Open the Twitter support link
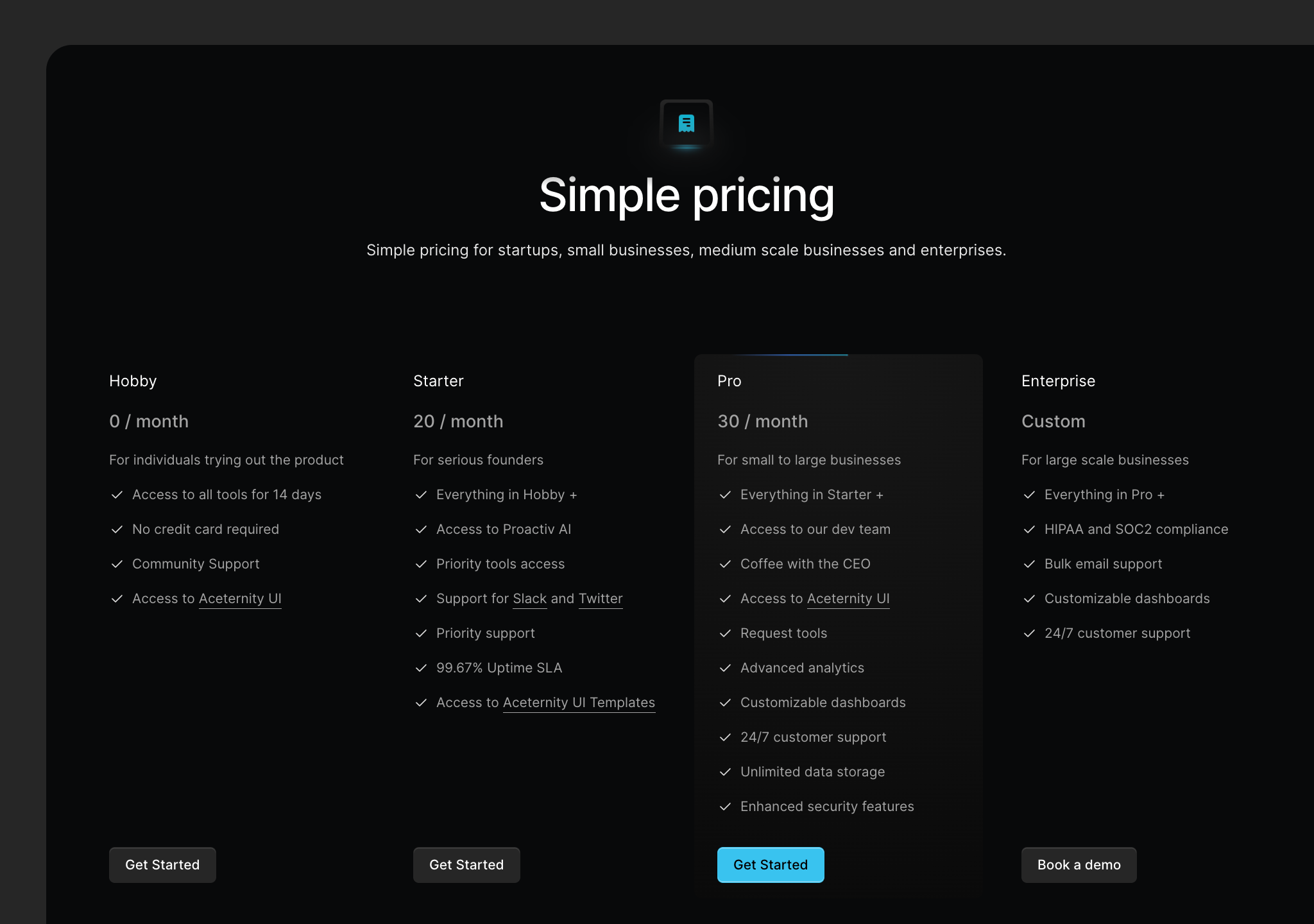 pos(601,598)
